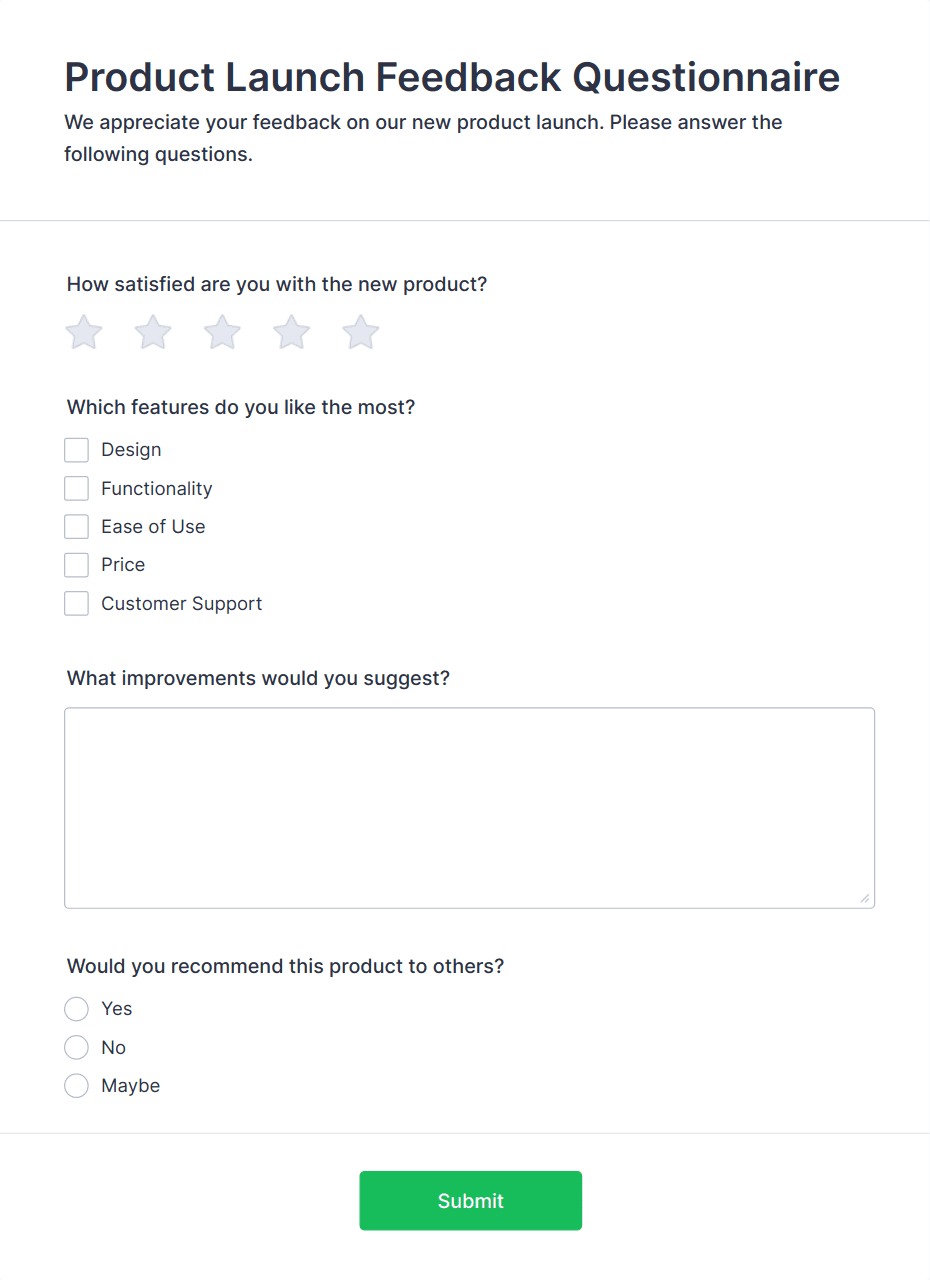Screen dimensions: 930x1280
Task: Click the Maybe option label
Action: coord(131,1085)
